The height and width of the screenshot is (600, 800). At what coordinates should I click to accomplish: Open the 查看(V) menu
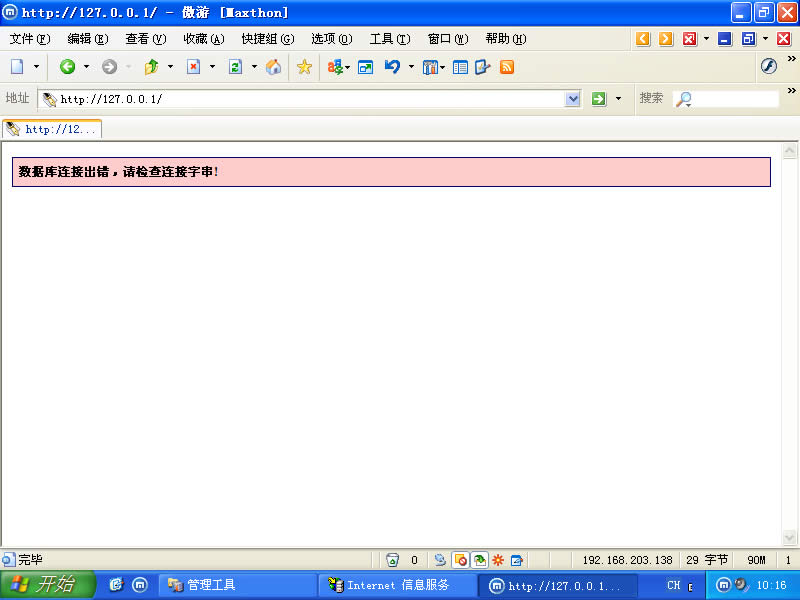(146, 39)
